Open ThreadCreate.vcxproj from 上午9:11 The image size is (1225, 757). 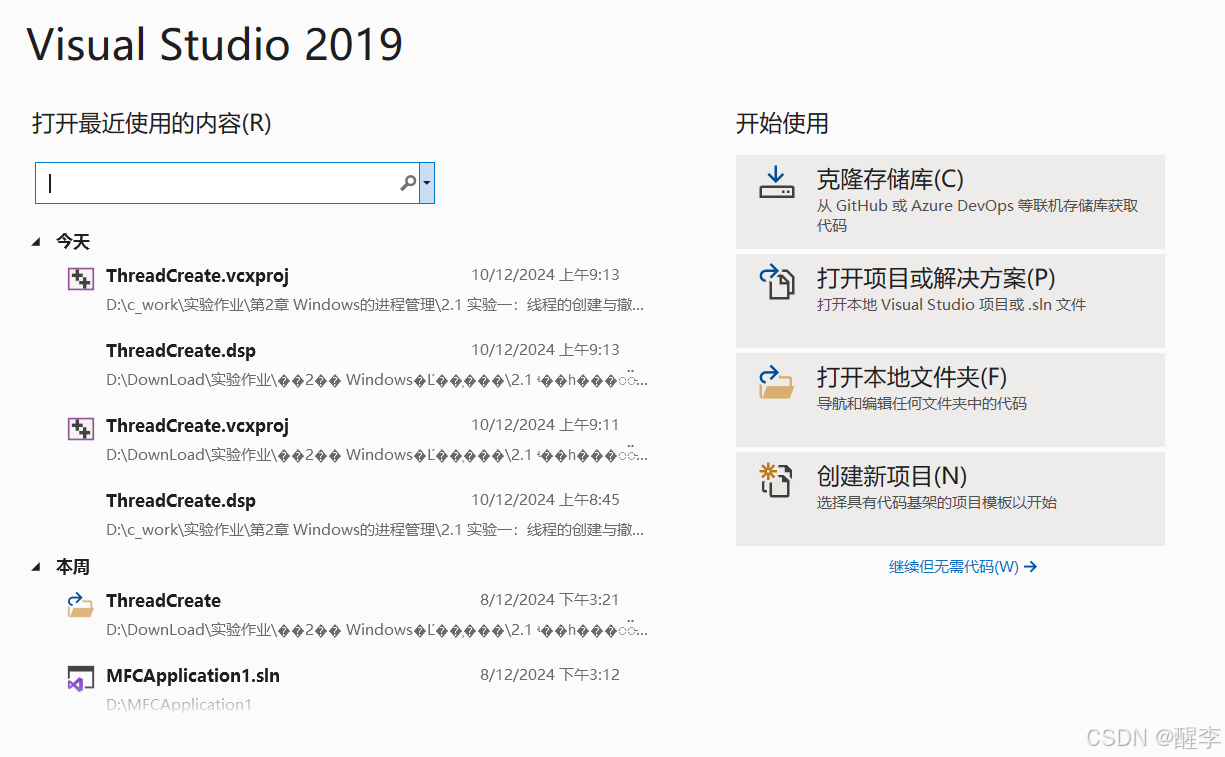click(x=355, y=439)
